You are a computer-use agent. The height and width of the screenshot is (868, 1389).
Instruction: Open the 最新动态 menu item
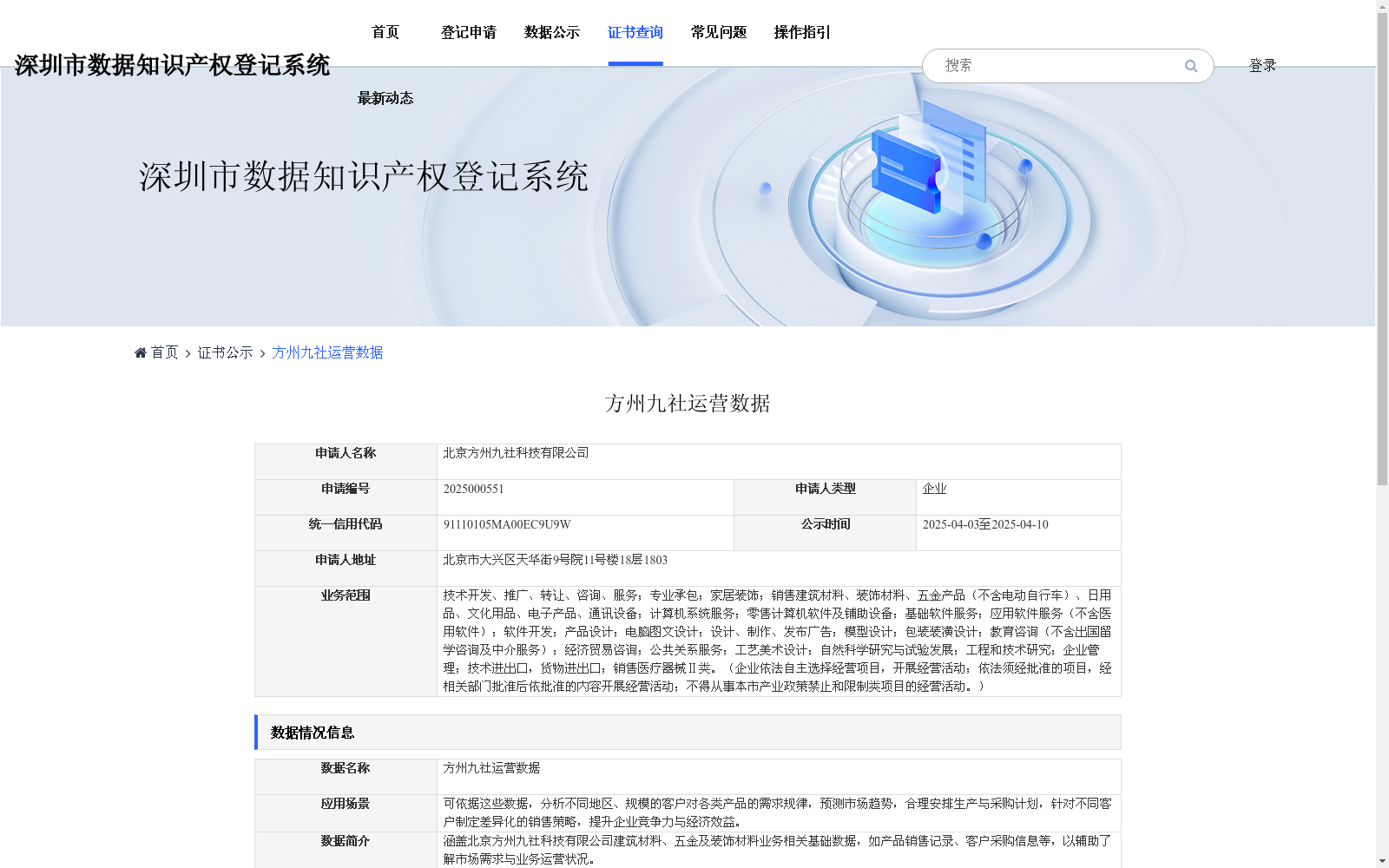[385, 98]
